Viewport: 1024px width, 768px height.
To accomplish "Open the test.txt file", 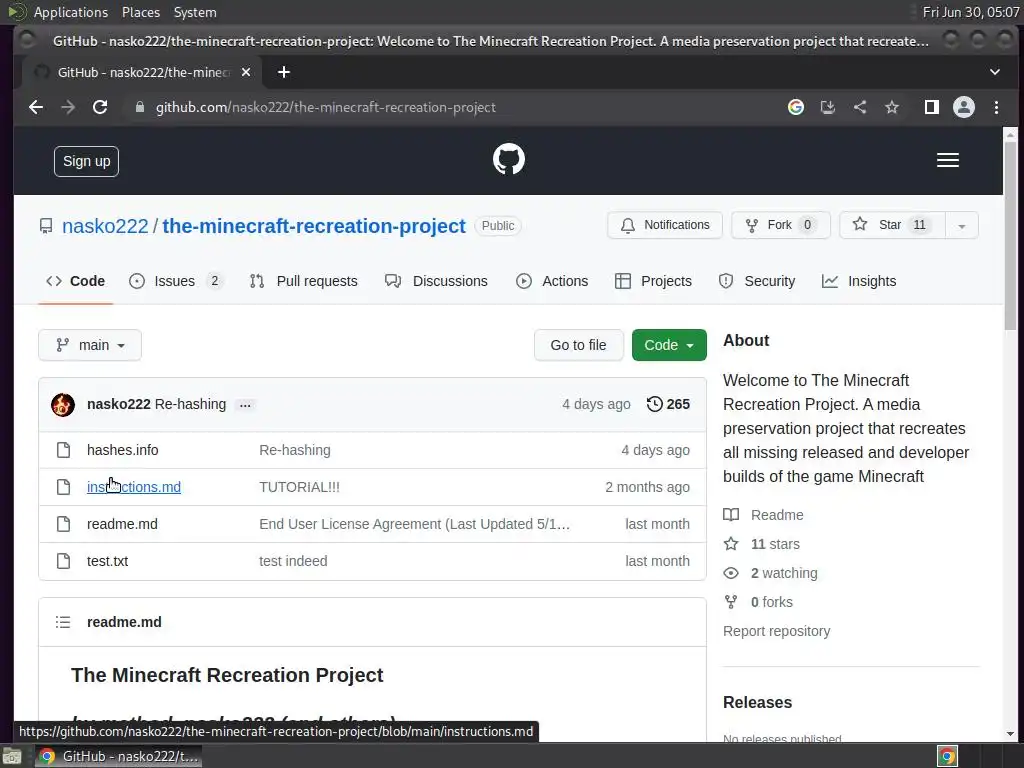I will (x=107, y=562).
